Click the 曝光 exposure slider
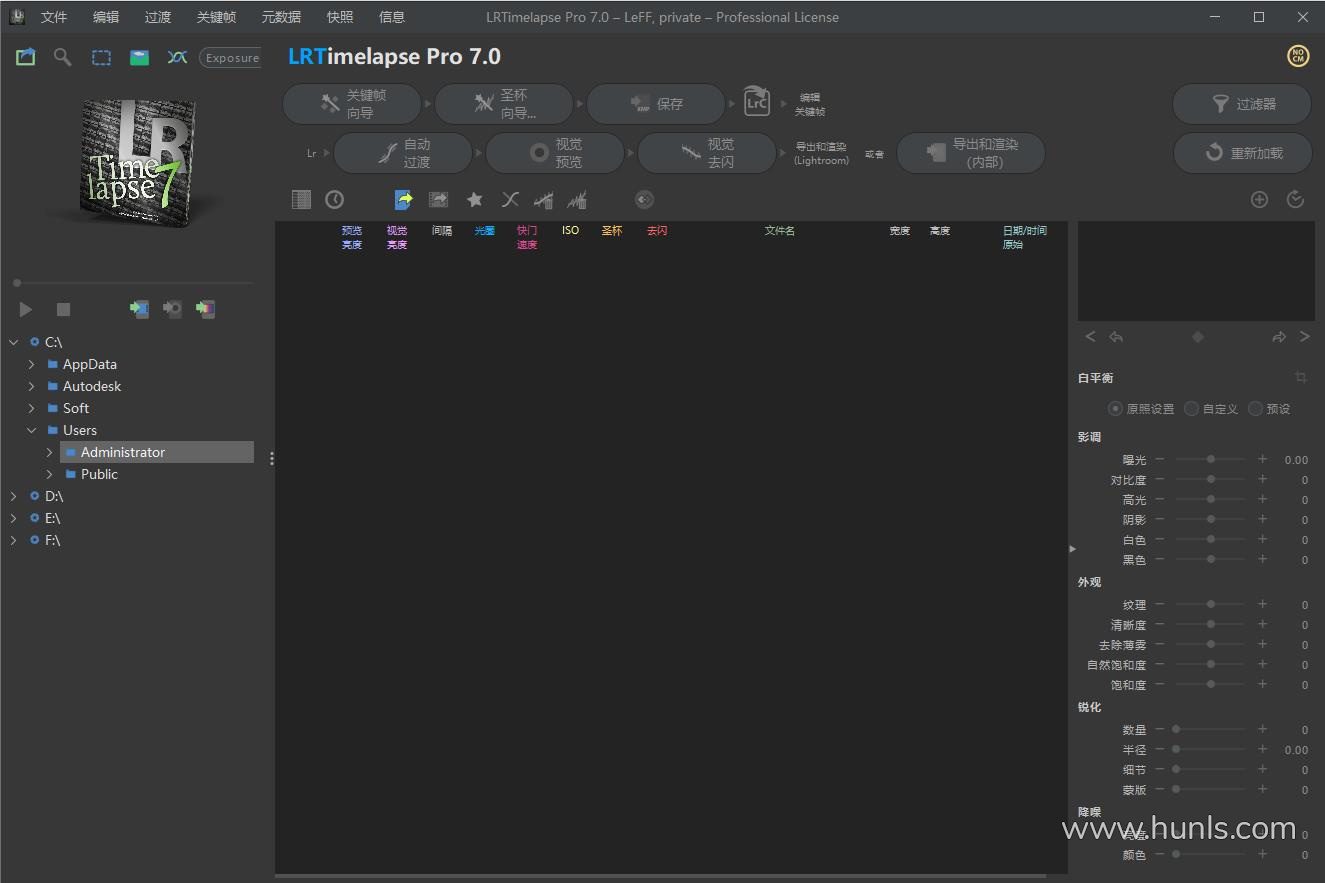 coord(1211,459)
